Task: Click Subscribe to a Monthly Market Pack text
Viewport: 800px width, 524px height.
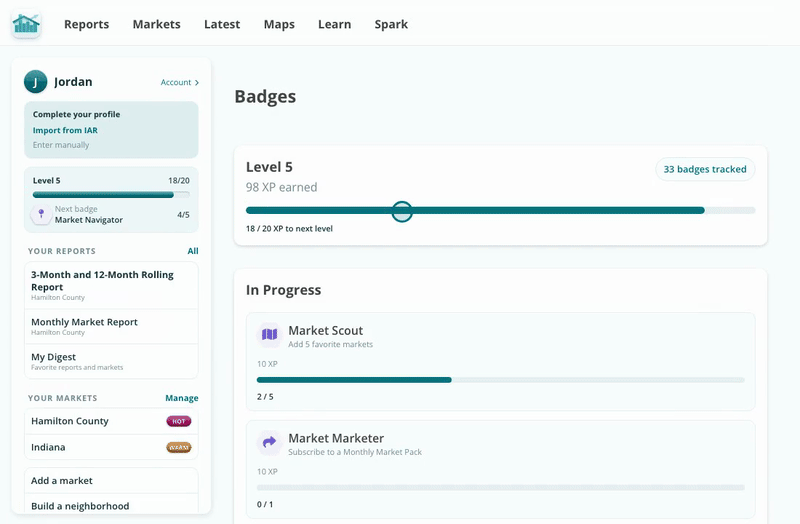Action: [x=355, y=452]
